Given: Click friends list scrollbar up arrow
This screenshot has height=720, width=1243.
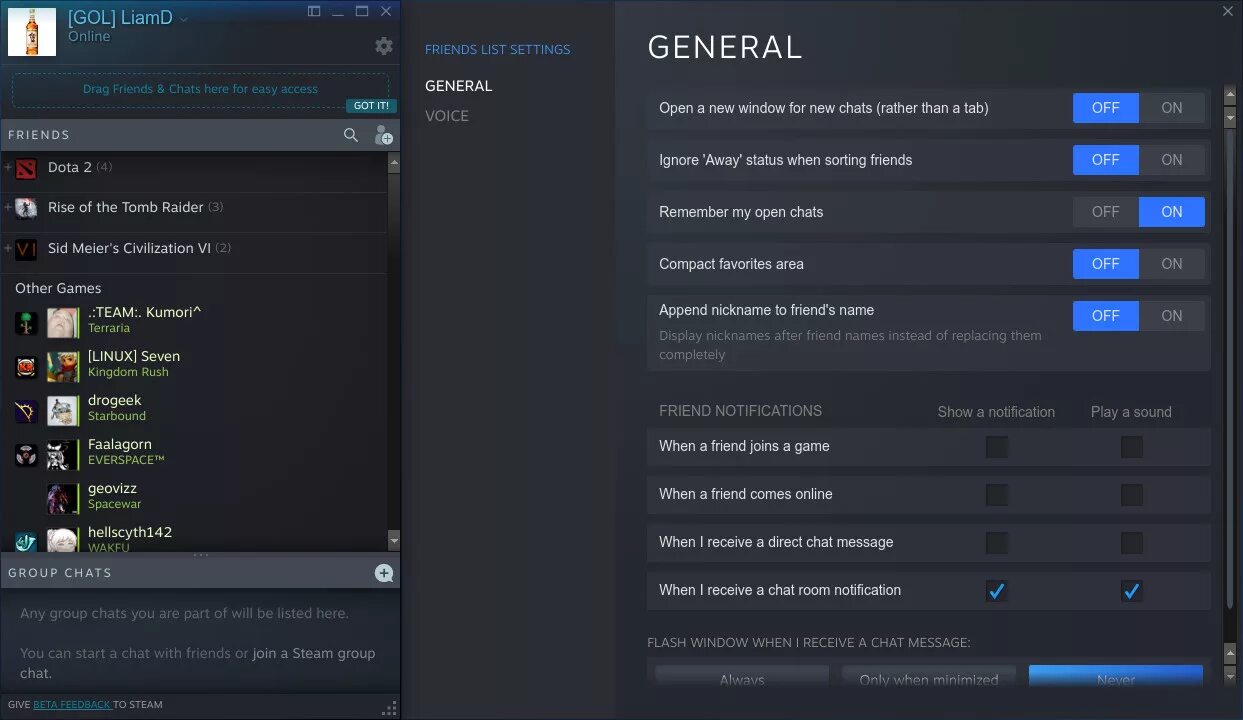Looking at the screenshot, I should click(394, 161).
